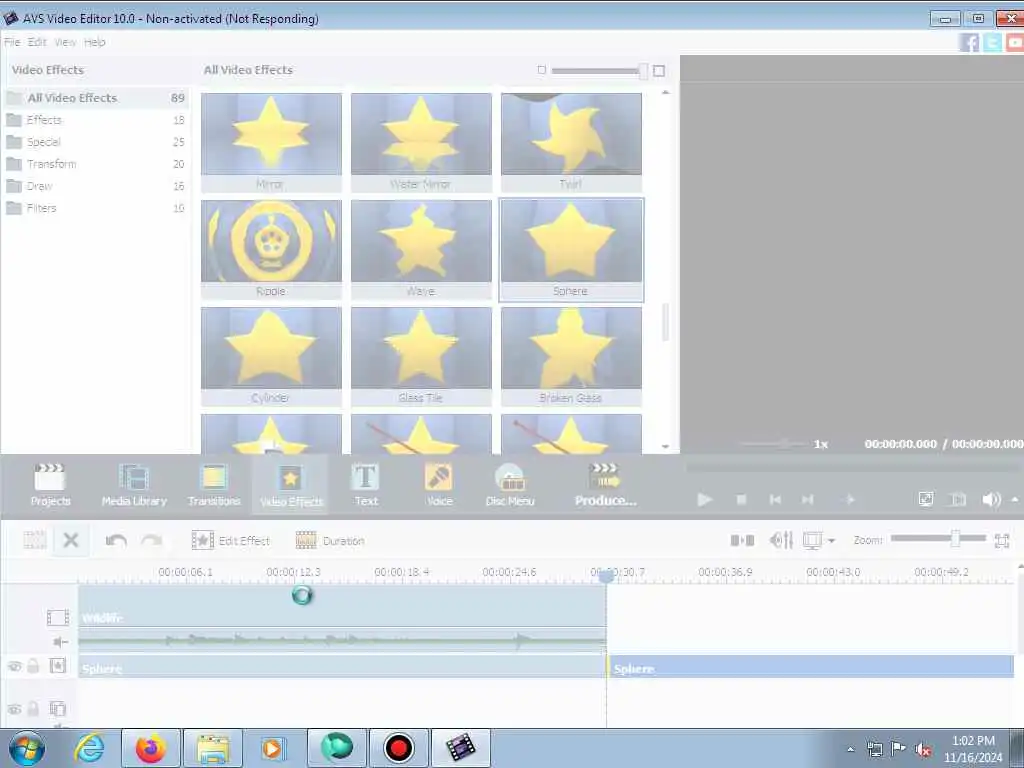Select the Broken Glass effect thumbnail
Screen dimensions: 1024x768
pos(571,356)
